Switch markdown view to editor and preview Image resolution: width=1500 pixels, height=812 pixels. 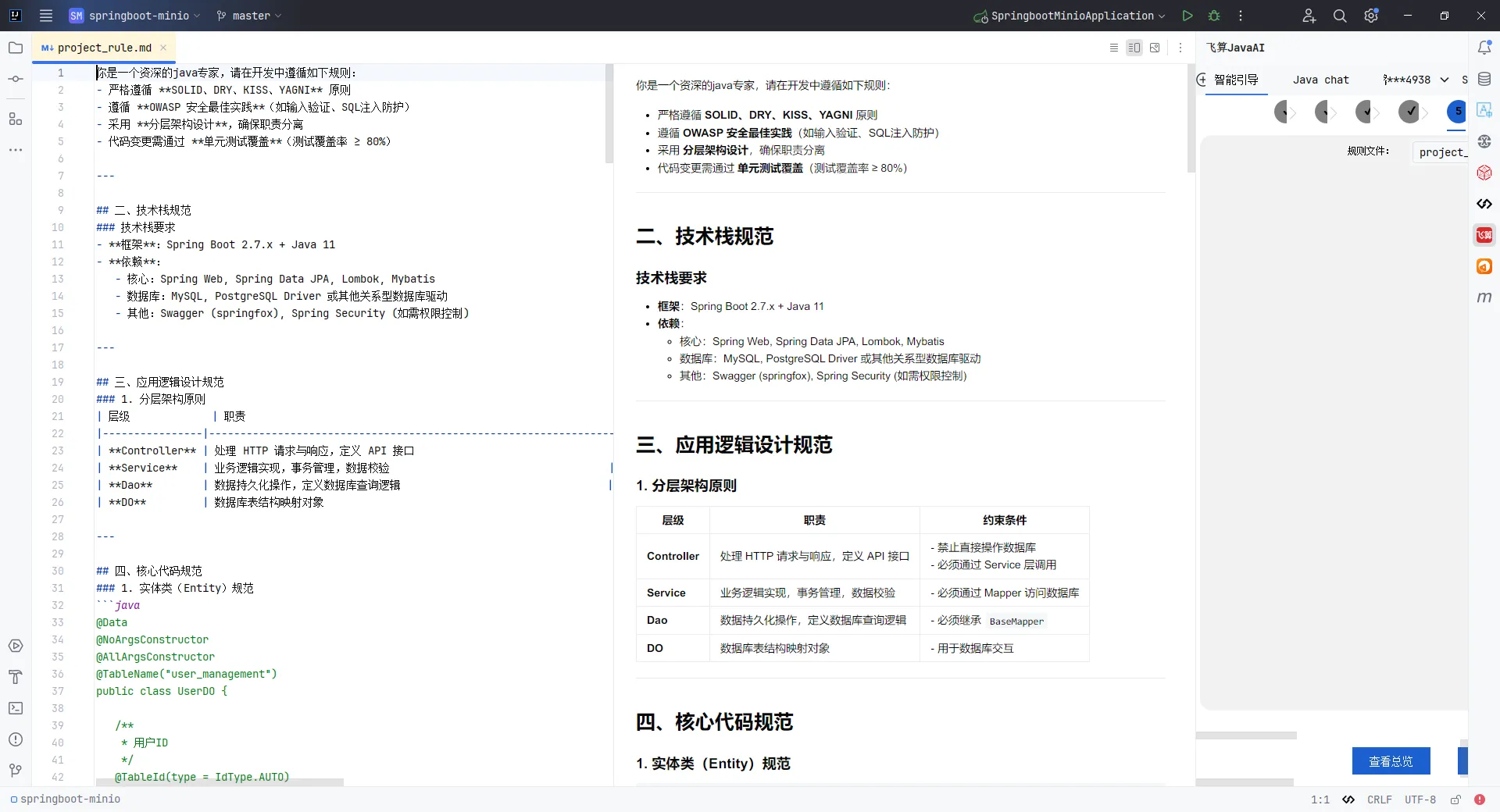coord(1134,48)
